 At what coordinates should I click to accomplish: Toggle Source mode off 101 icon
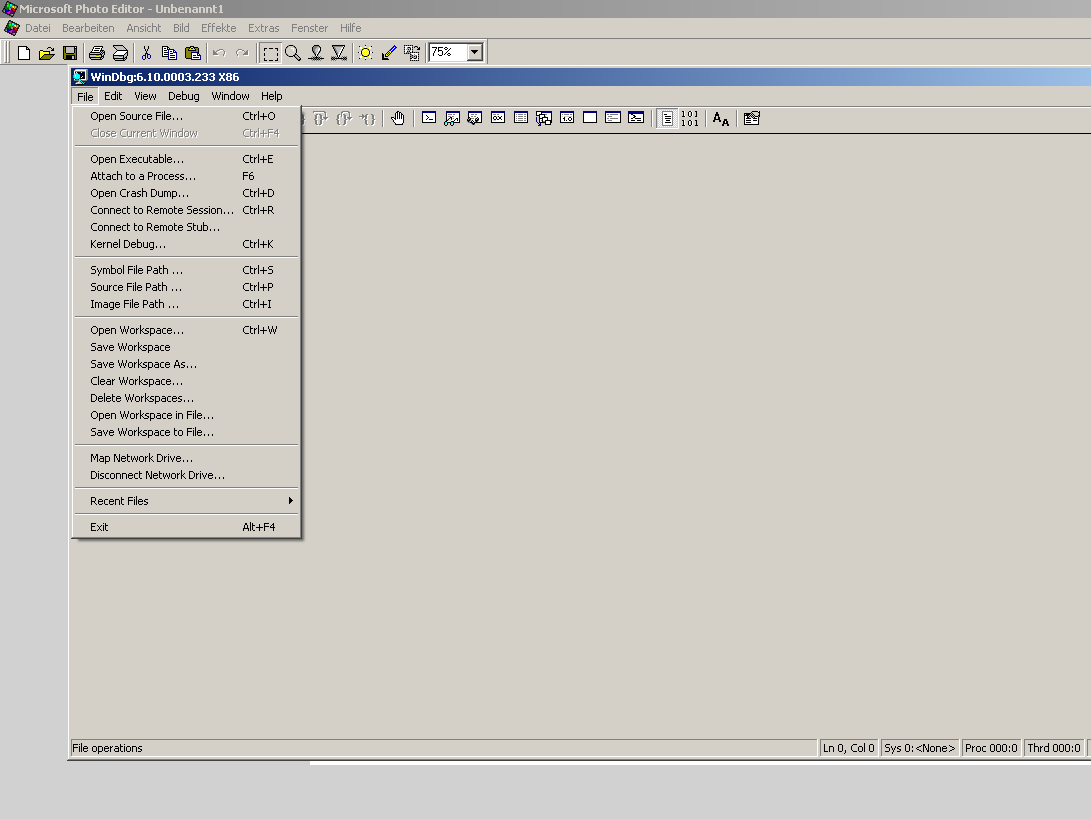click(690, 118)
